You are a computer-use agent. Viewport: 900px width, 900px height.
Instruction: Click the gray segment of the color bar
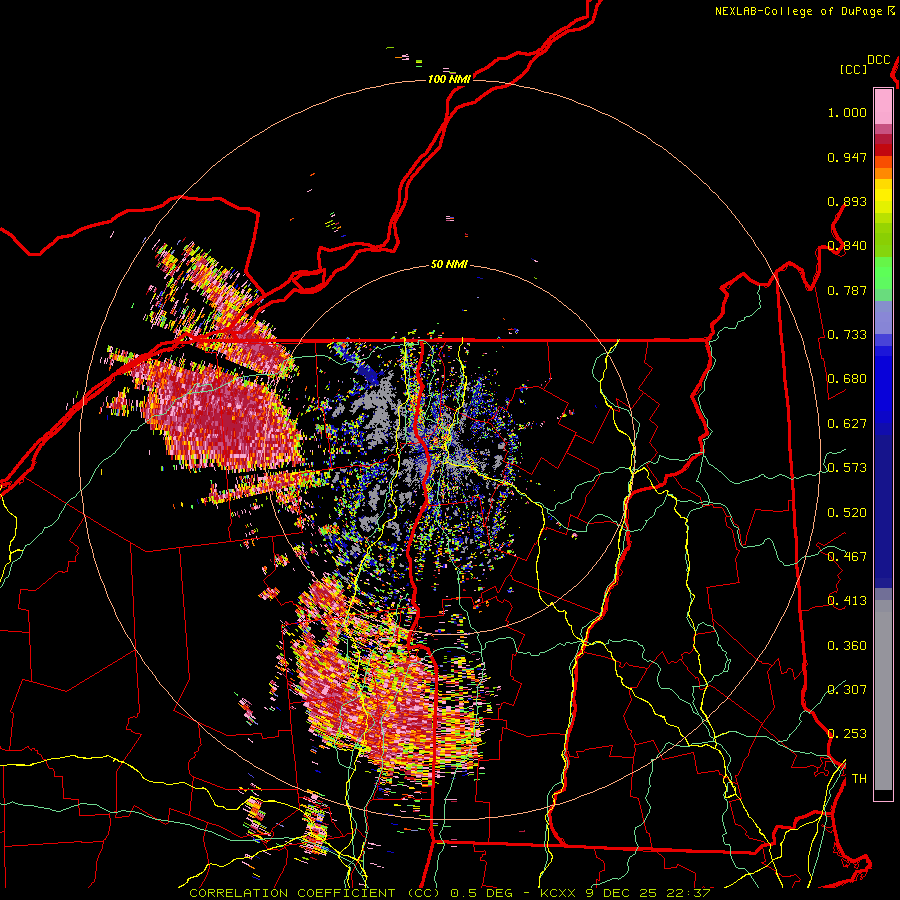tap(883, 695)
